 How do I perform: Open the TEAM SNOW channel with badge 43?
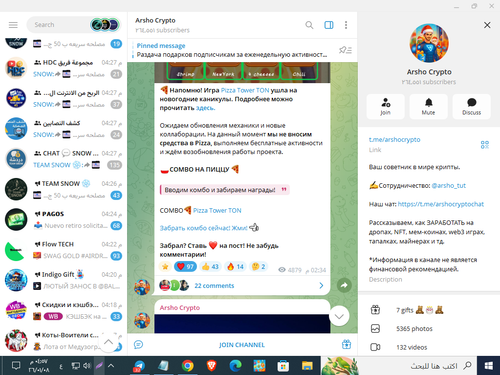(63, 189)
